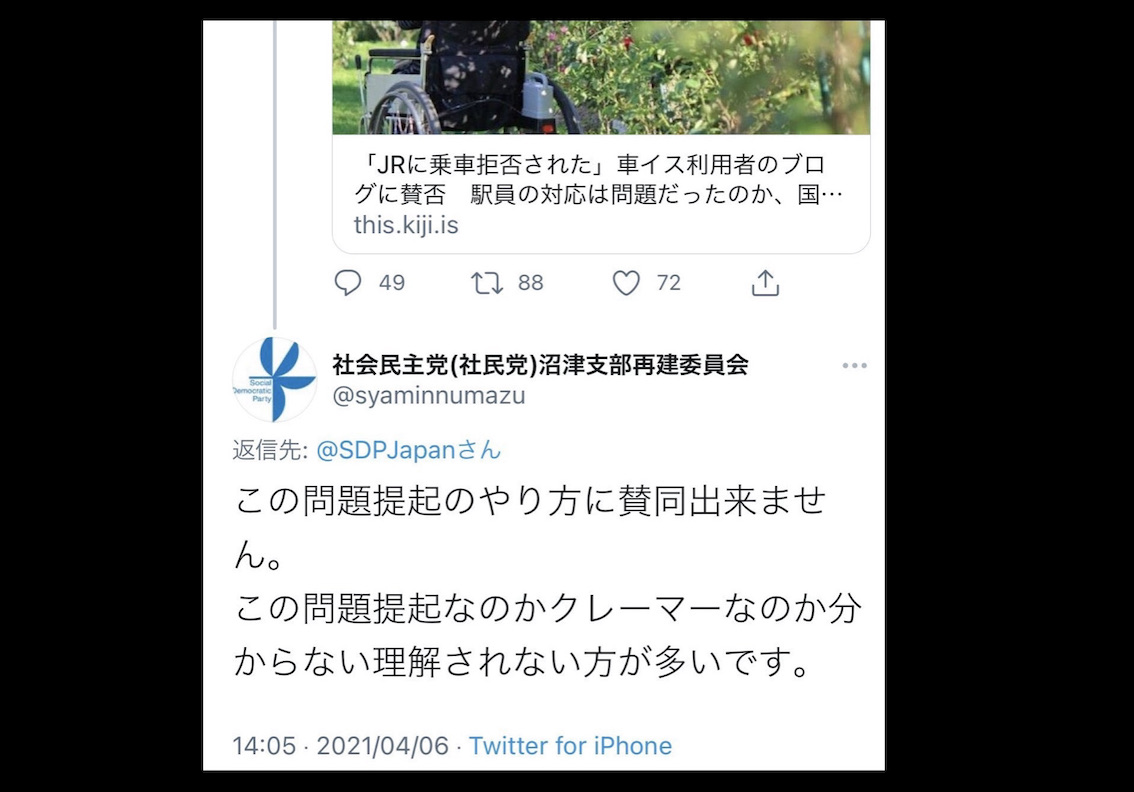Screen dimensions: 1134x792
Task: Select the tweet text この問題提起のやり方に賛同出来ません
Action: click(530, 527)
